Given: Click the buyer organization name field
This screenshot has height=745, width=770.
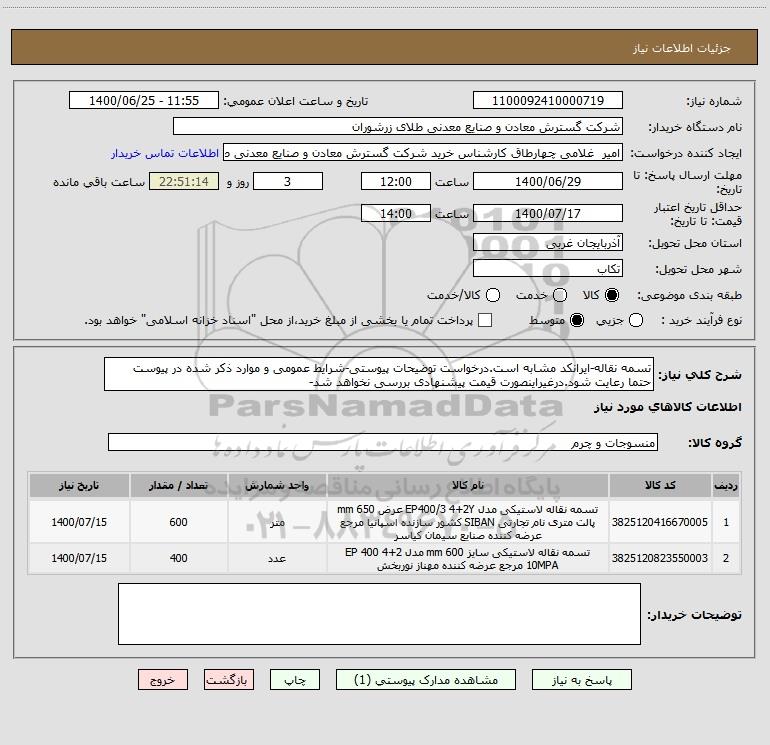Looking at the screenshot, I should (x=398, y=127).
